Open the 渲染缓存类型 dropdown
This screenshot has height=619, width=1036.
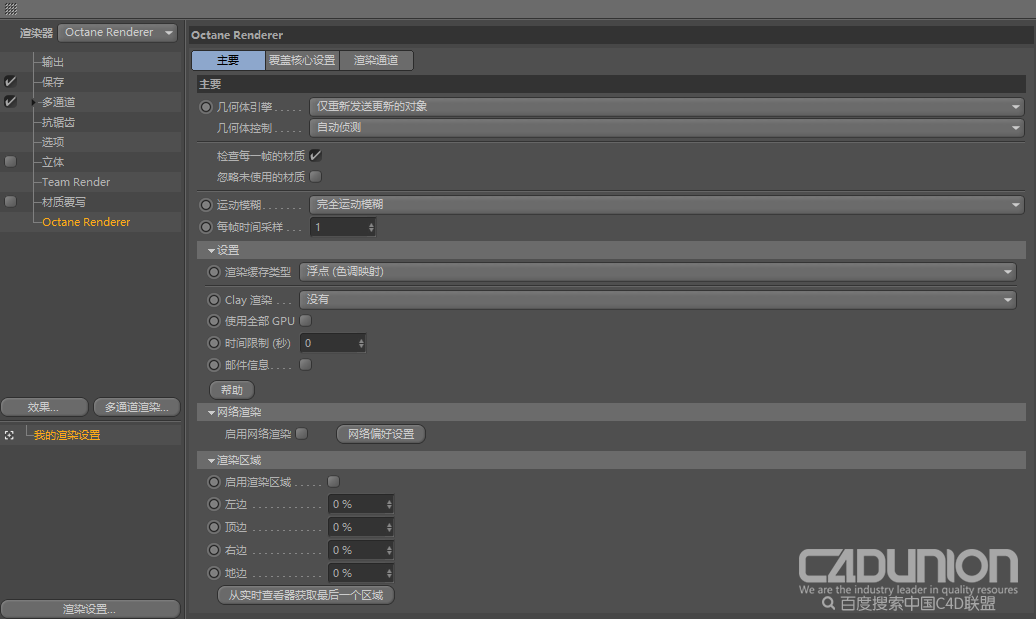tap(658, 272)
